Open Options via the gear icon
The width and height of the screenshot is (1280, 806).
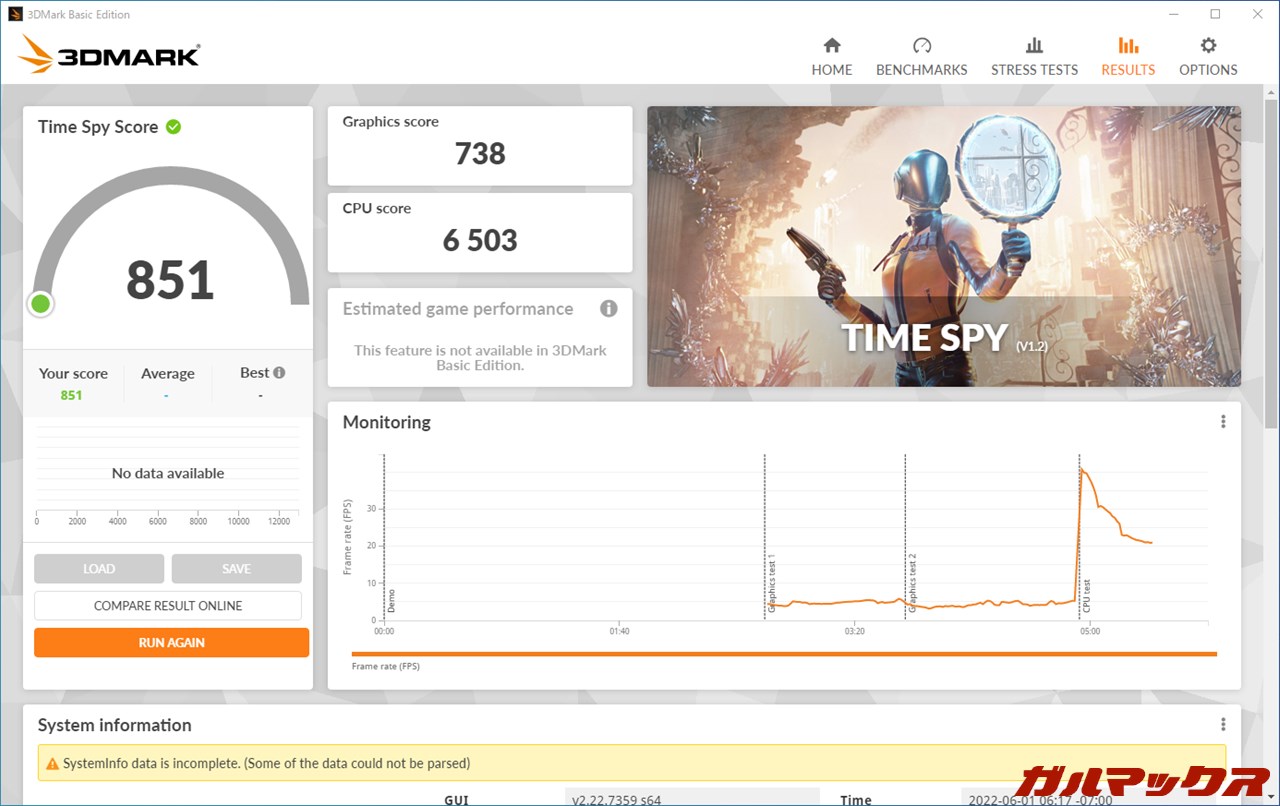1208,46
